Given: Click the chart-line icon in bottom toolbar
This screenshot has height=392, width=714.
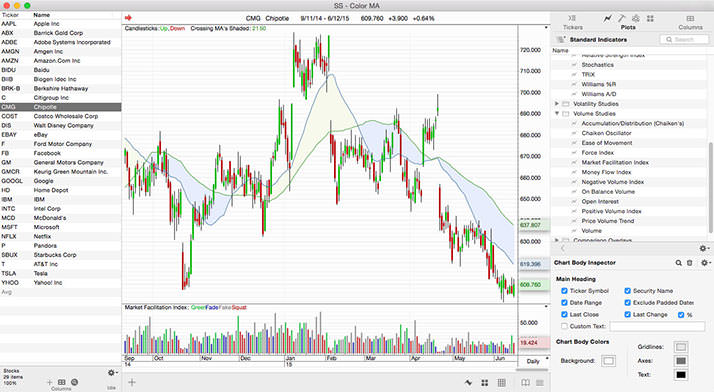Looking at the screenshot, I should [x=468, y=382].
